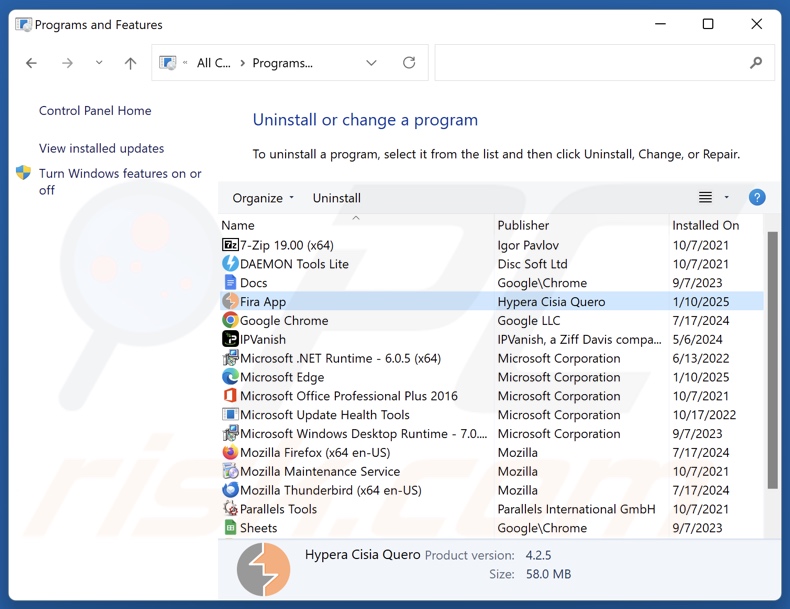Select 'Mozilla Thunderbird (x64 en-US)' entry
Image resolution: width=790 pixels, height=609 pixels.
(331, 490)
